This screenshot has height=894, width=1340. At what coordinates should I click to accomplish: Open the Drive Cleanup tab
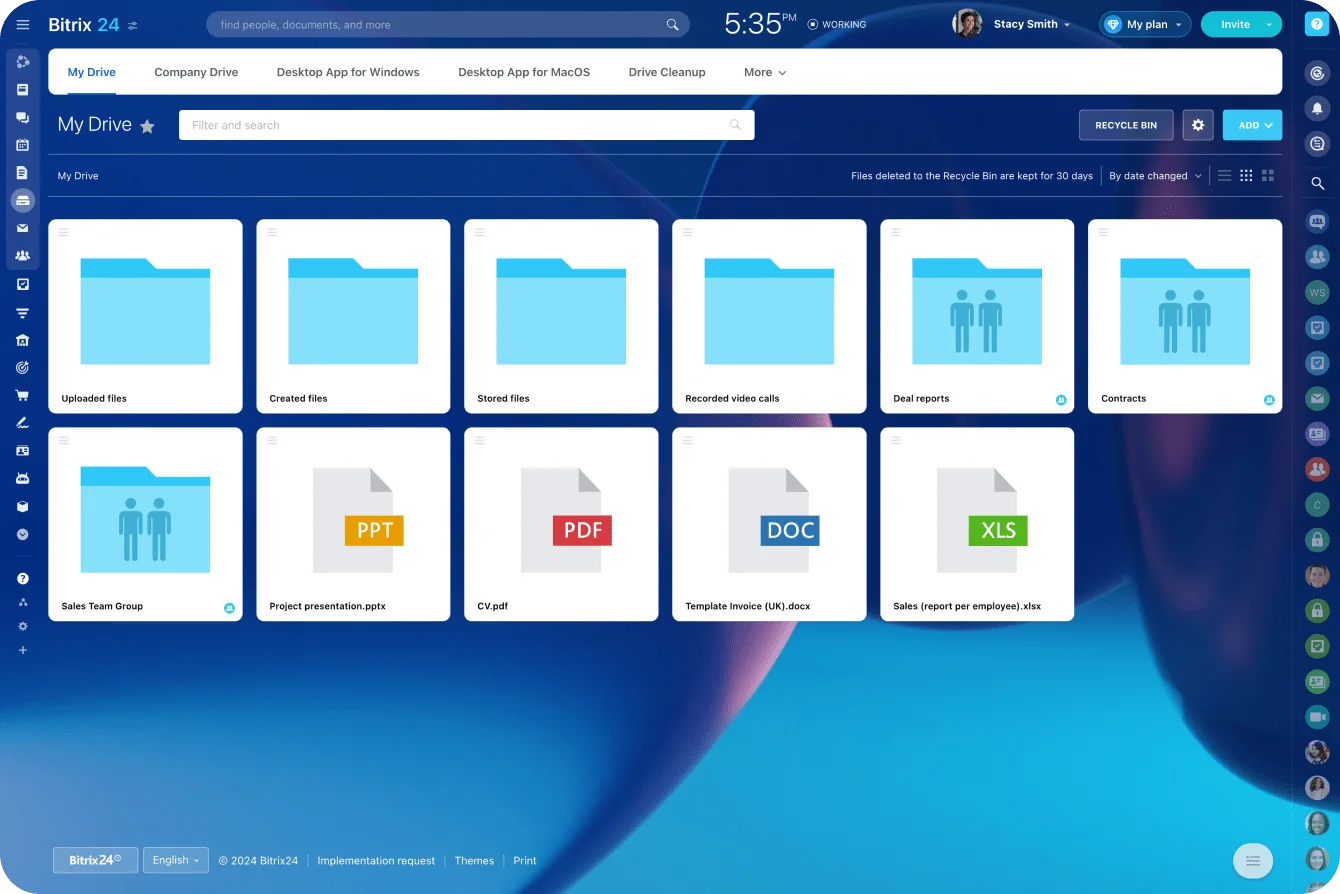coord(667,72)
